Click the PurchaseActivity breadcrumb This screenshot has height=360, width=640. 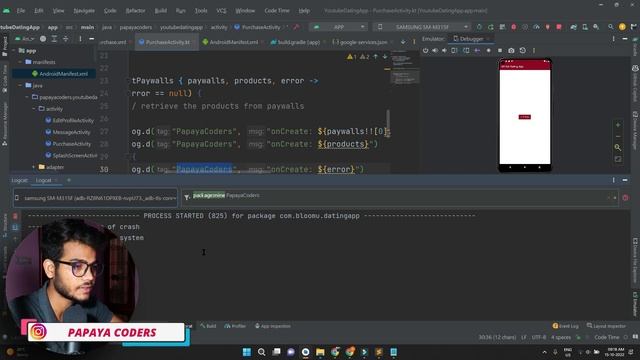[x=258, y=27]
